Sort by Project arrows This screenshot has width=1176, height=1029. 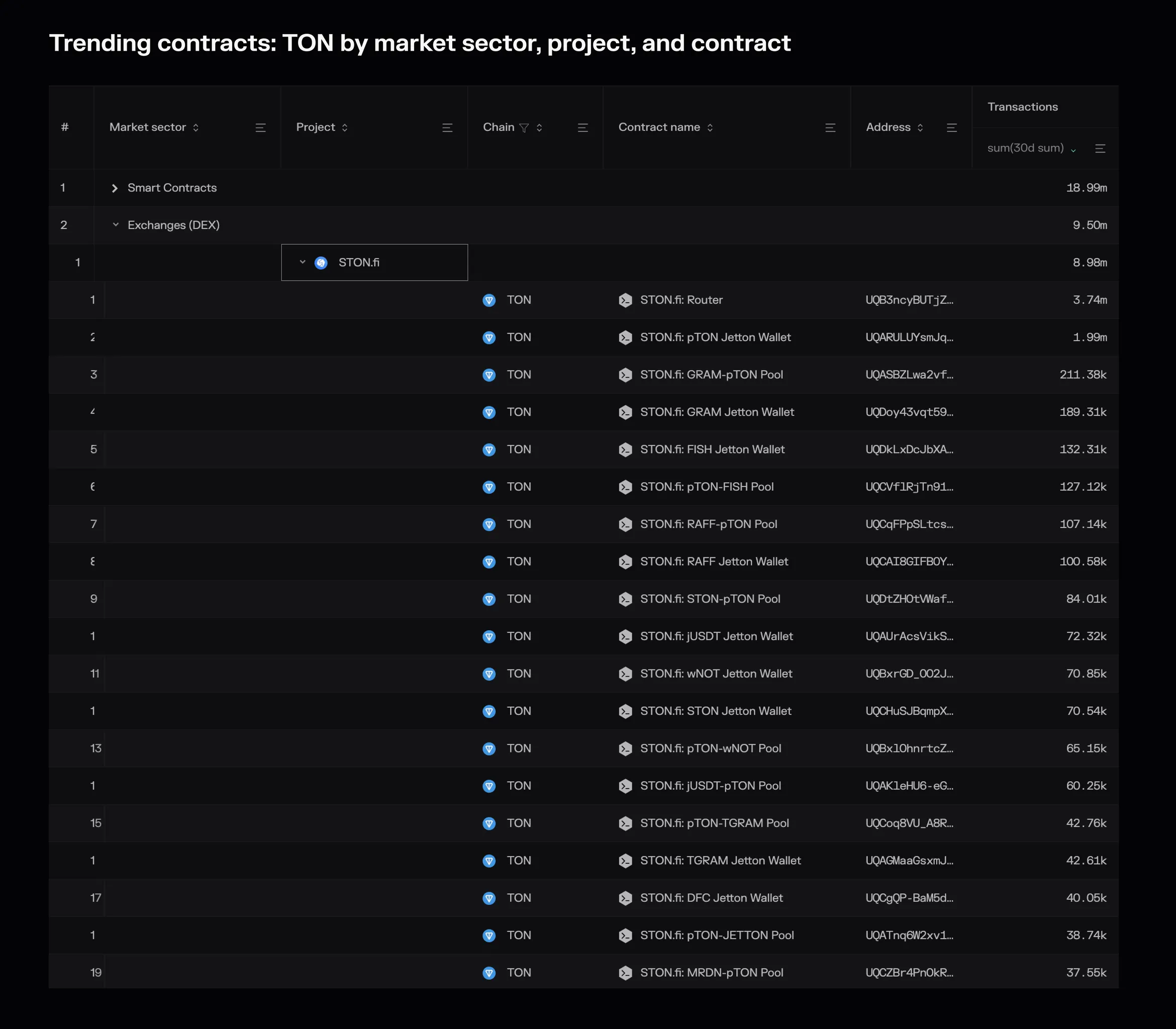[345, 128]
